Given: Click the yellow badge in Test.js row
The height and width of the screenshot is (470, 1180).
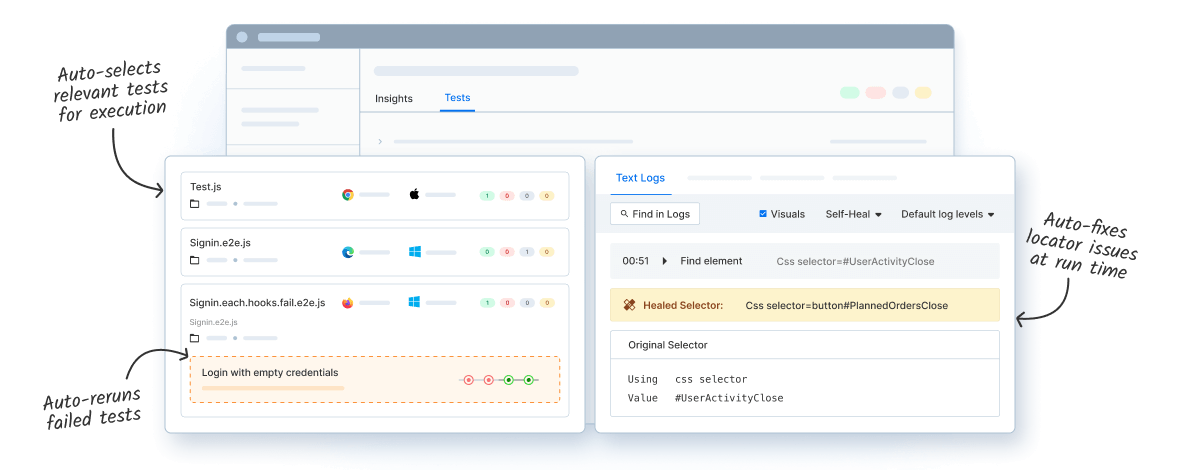Looking at the screenshot, I should click(547, 196).
